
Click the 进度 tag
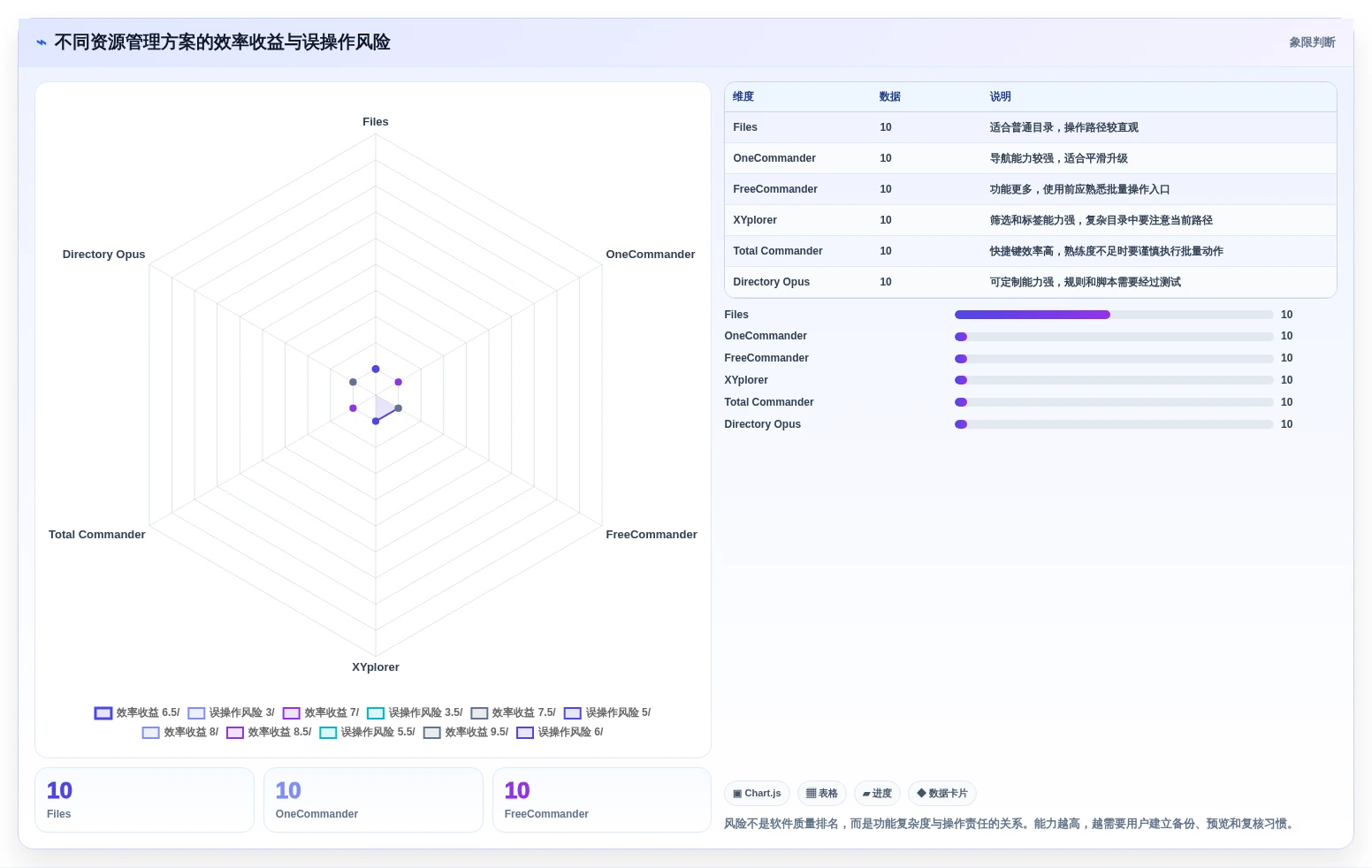coord(877,794)
